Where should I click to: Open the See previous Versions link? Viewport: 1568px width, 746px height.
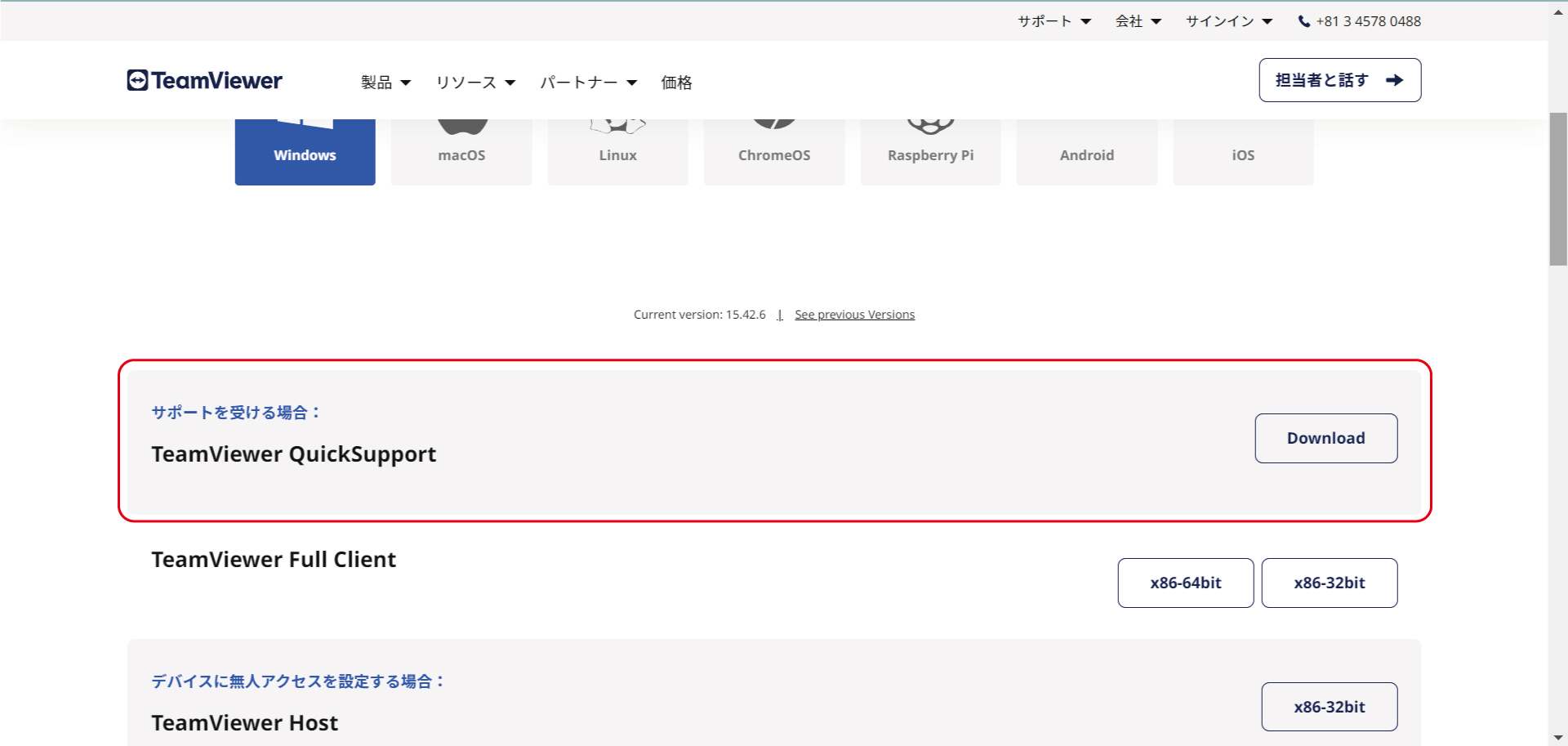pyautogui.click(x=854, y=315)
